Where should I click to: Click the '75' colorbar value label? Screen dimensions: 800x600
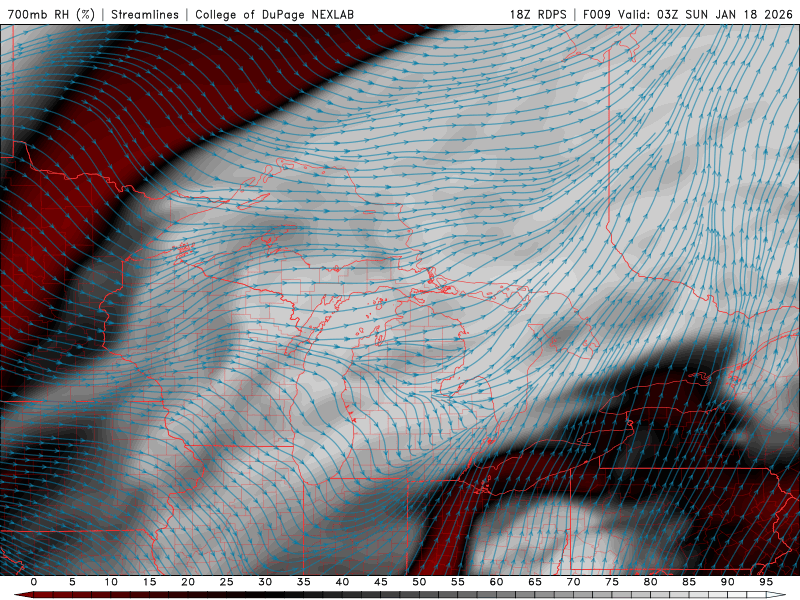(612, 582)
